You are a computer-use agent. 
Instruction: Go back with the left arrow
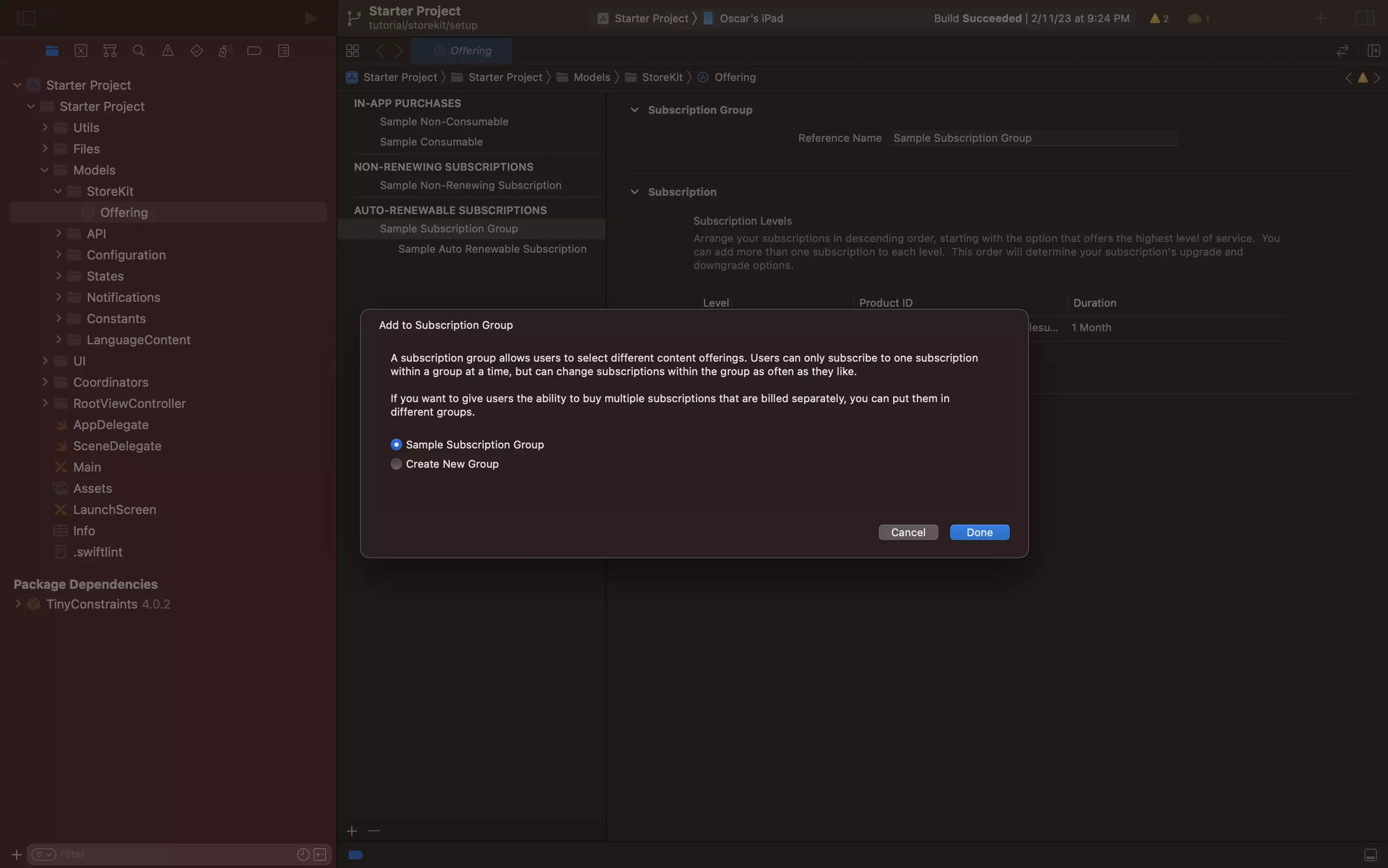point(380,51)
